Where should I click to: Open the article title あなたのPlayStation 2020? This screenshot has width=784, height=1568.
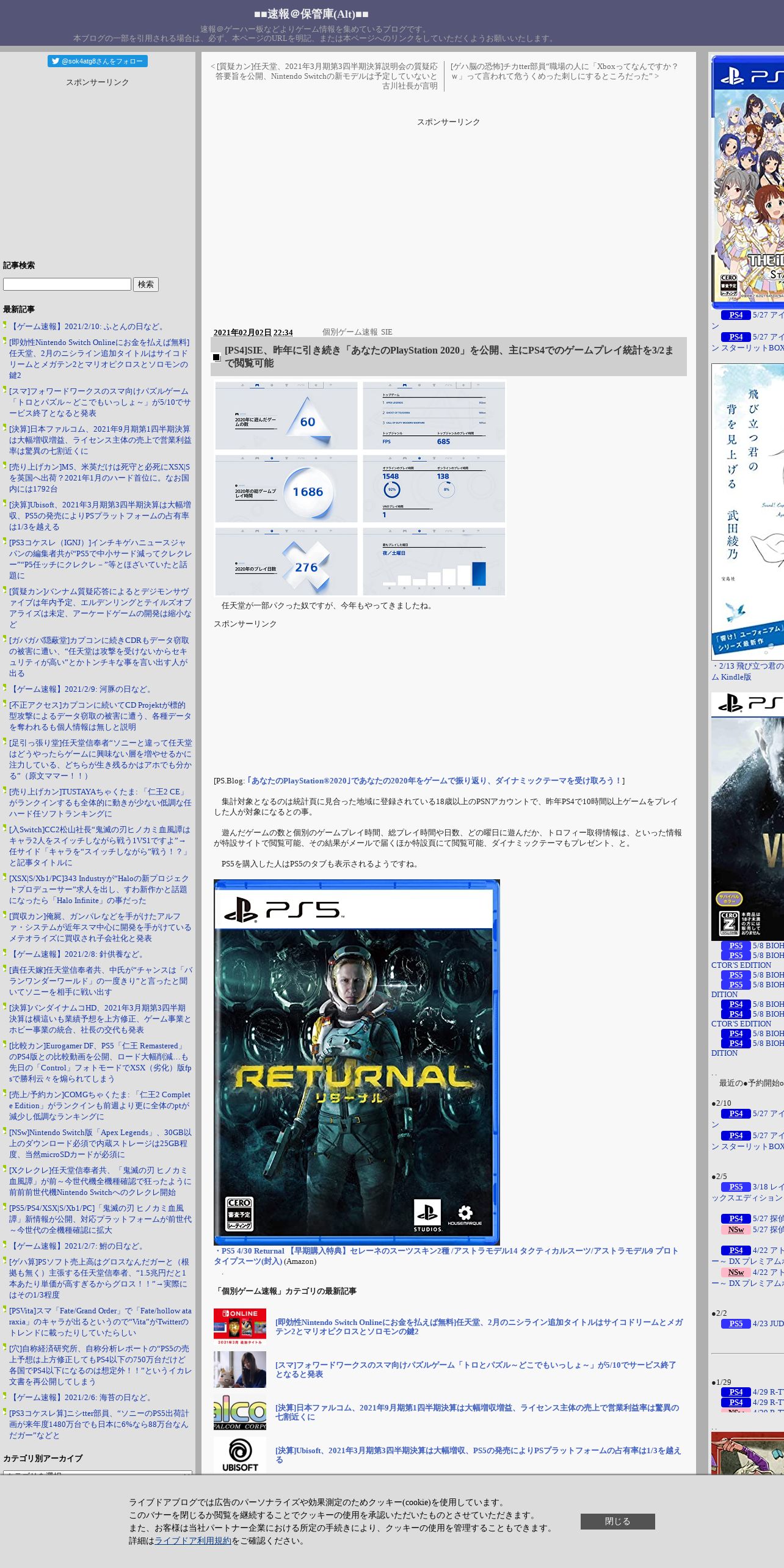[x=449, y=357]
